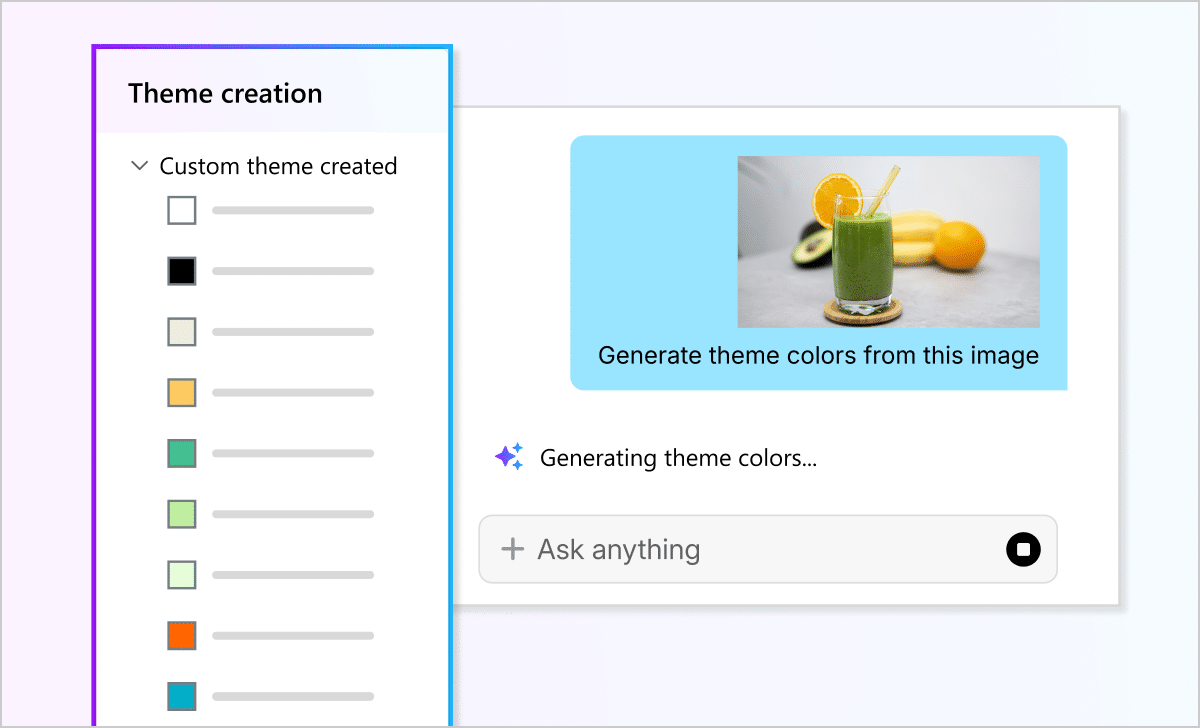Click the stop generating button
The width and height of the screenshot is (1200, 728).
1023,549
